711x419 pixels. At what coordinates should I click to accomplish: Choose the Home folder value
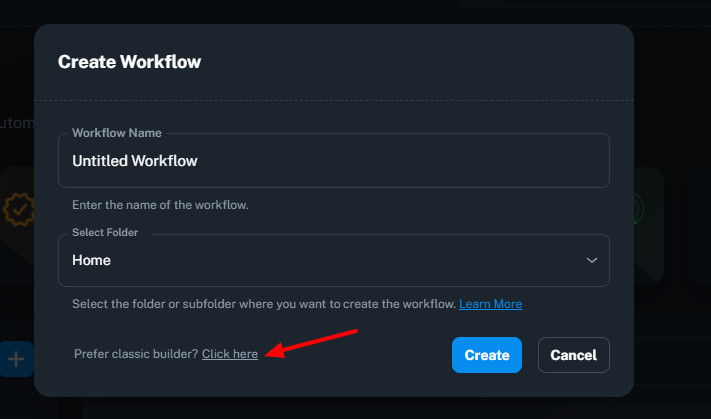[x=91, y=260]
